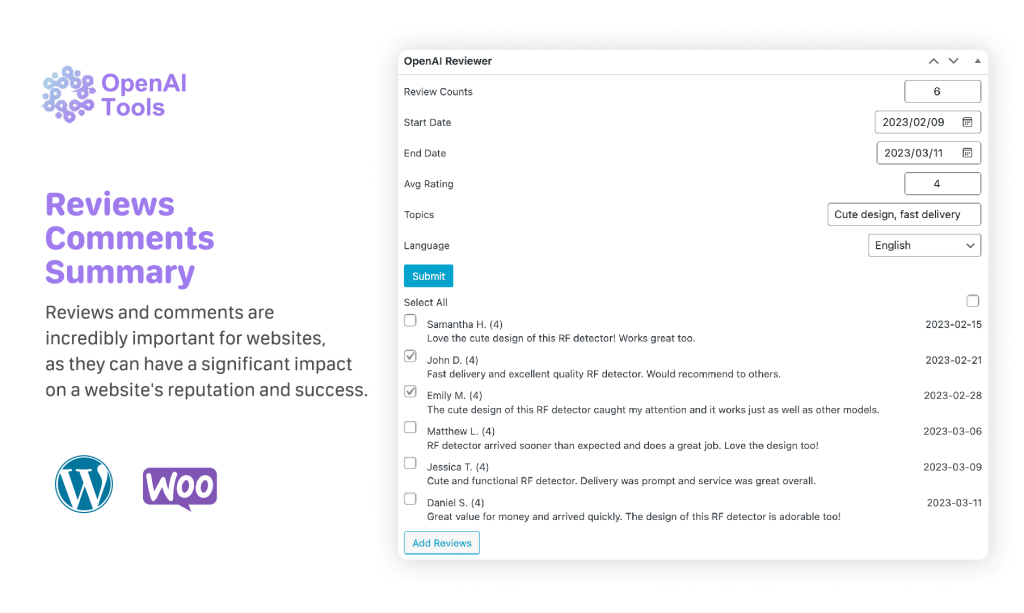Click the down arrow on OpenAI Reviewer header
Image resolution: width=1024 pixels, height=613 pixels.
click(x=952, y=60)
